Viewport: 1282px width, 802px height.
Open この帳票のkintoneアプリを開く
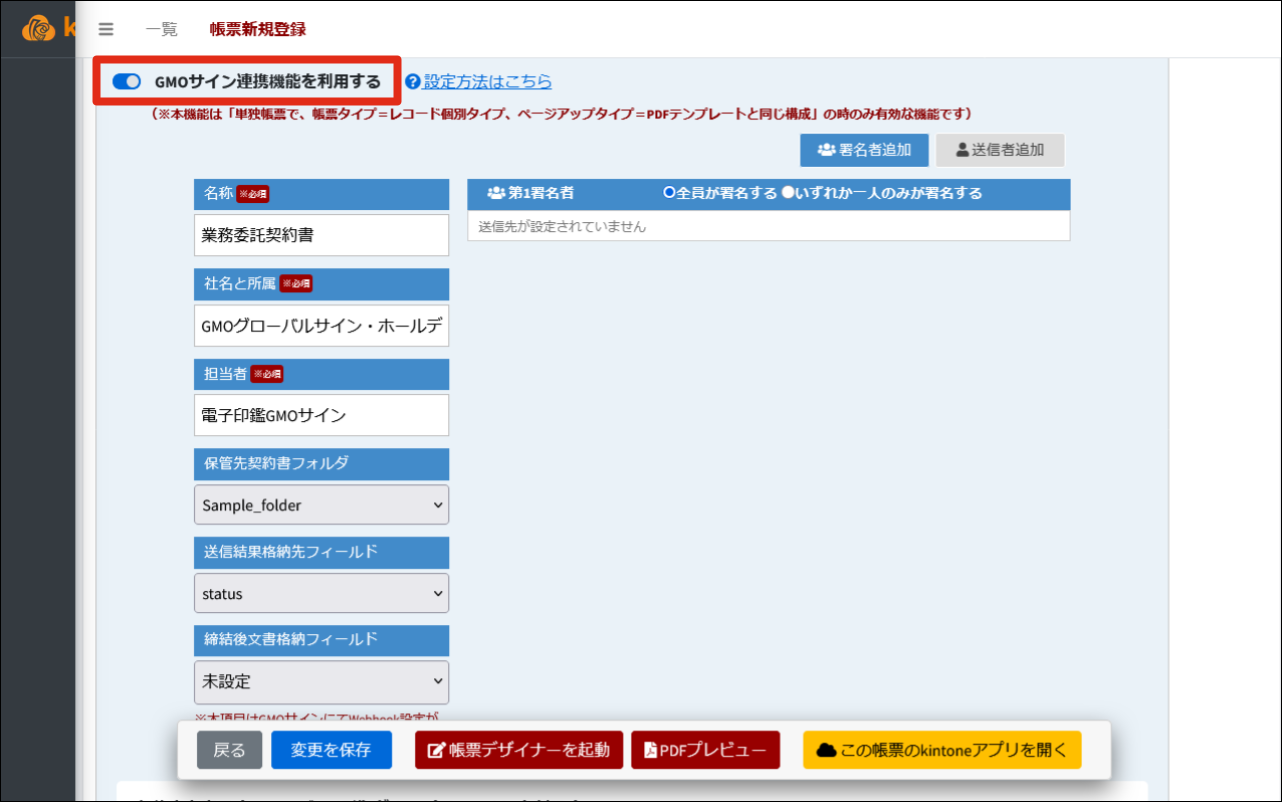click(941, 750)
